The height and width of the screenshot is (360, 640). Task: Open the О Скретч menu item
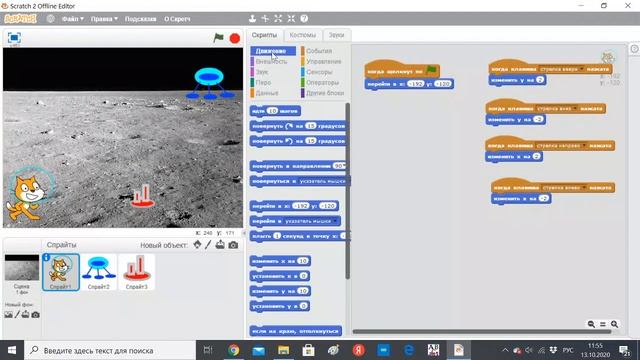[x=177, y=19]
